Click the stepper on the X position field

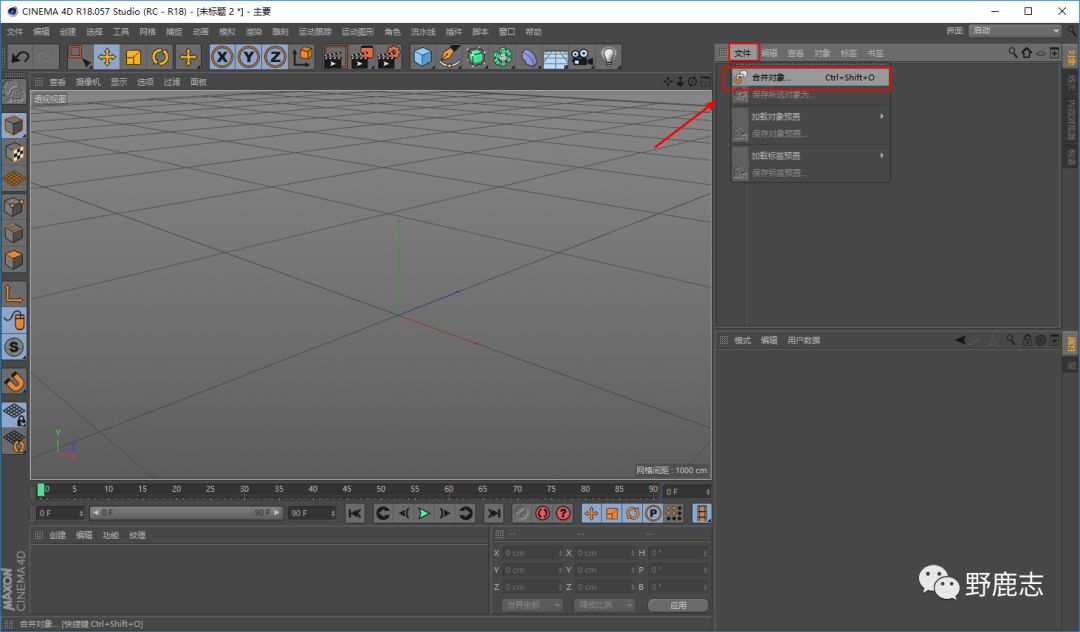pos(560,553)
